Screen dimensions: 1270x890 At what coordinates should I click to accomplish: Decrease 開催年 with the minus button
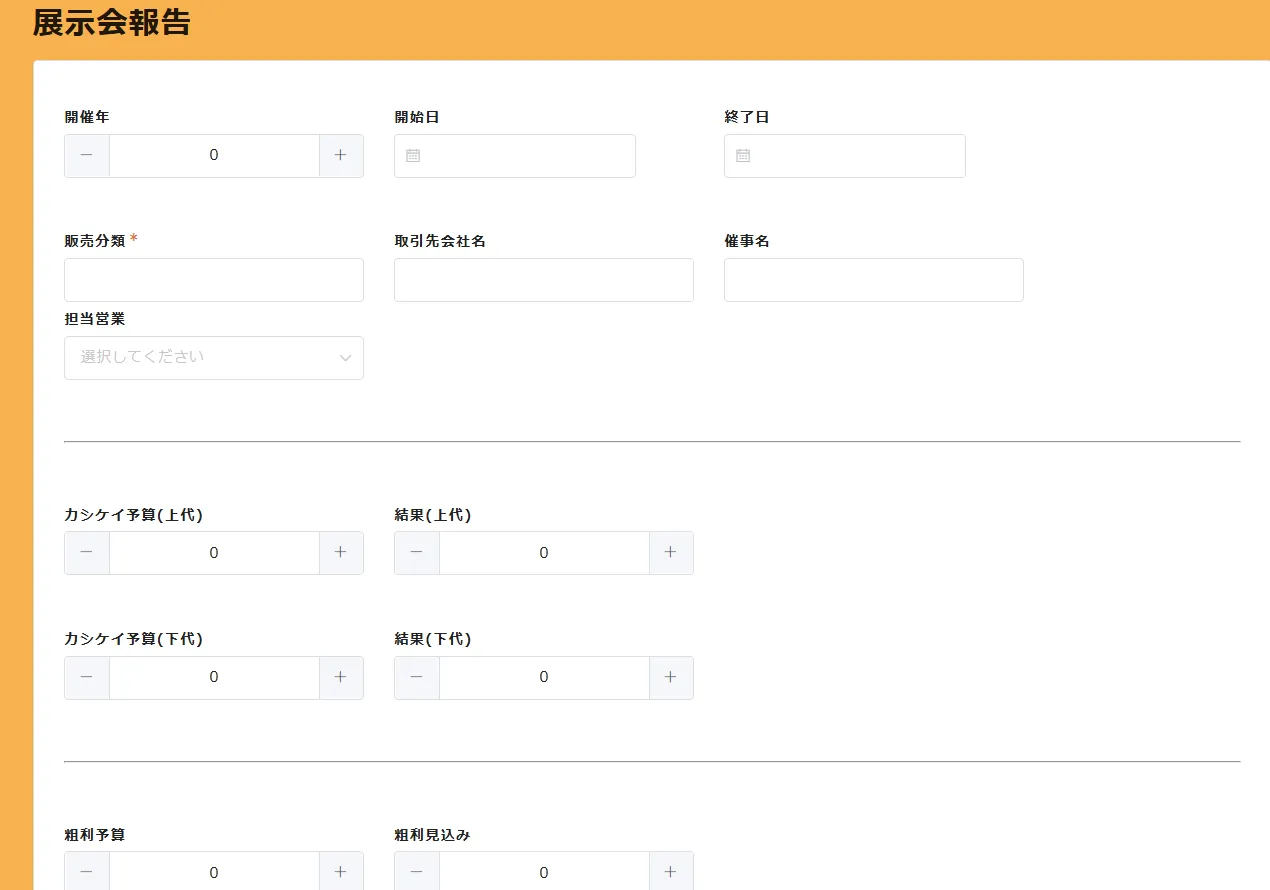tap(87, 156)
